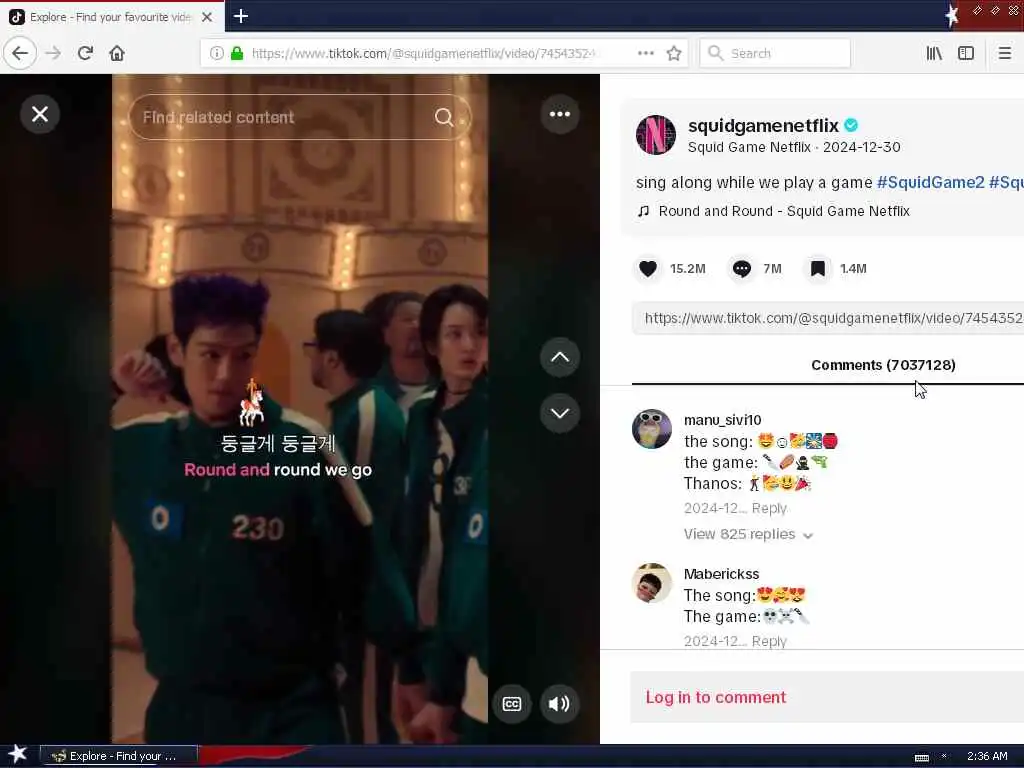Click the search magnifier in Find related content
Image resolution: width=1024 pixels, height=768 pixels.
pyautogui.click(x=444, y=117)
